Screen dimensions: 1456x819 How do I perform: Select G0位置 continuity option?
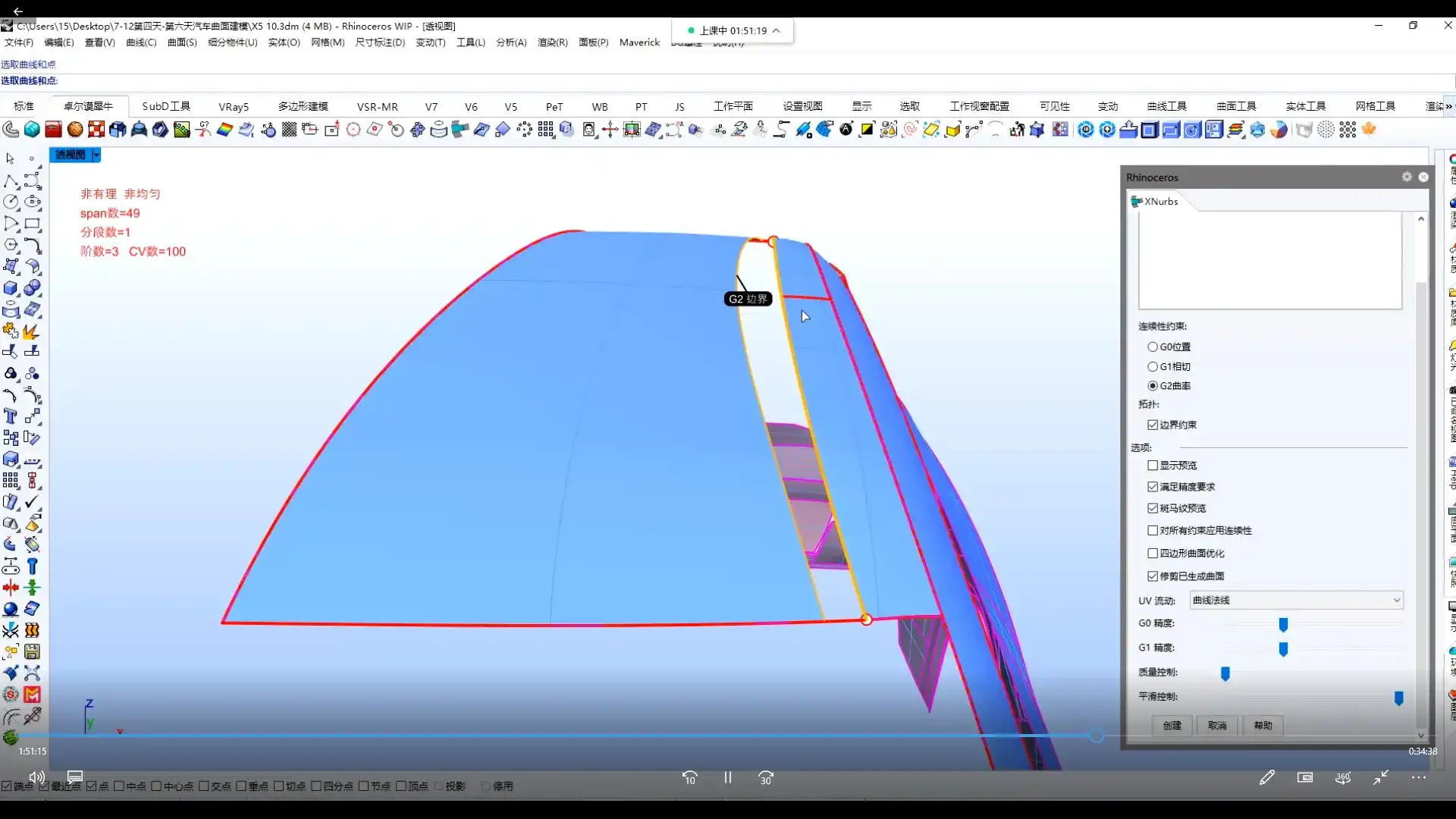click(1153, 347)
